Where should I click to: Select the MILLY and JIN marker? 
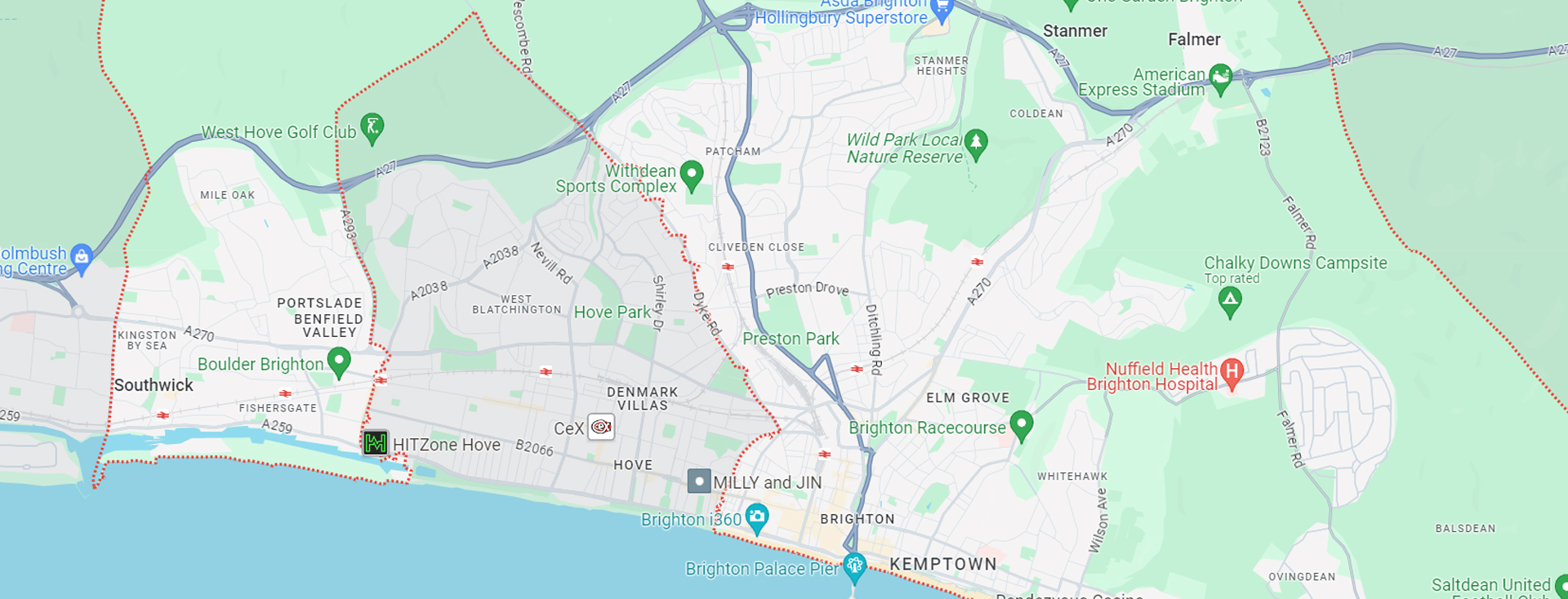tap(699, 481)
